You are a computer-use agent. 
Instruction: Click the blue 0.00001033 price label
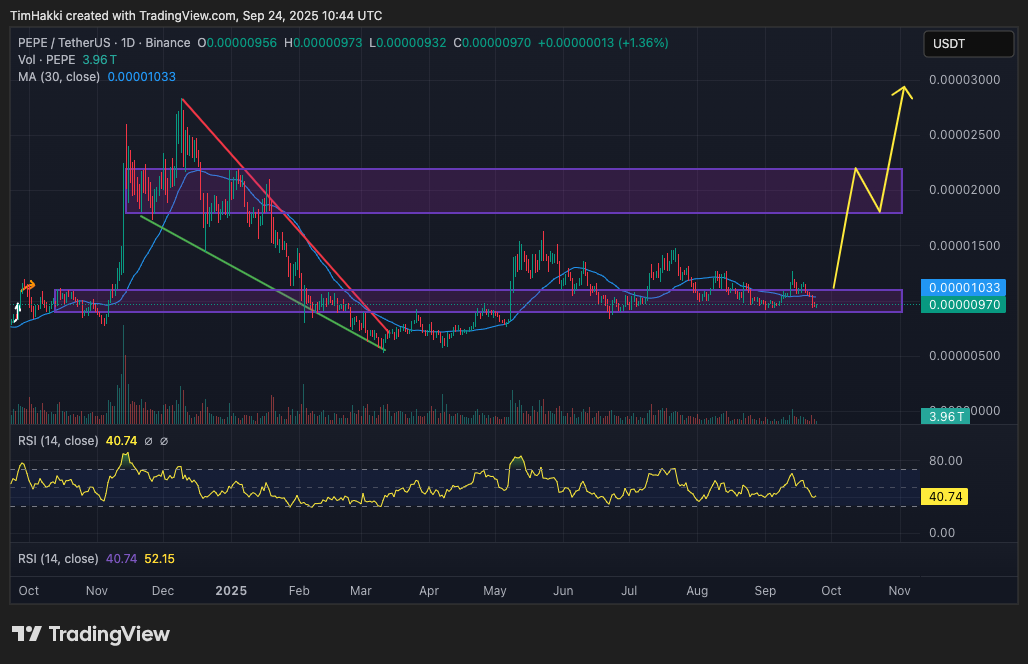[963, 288]
